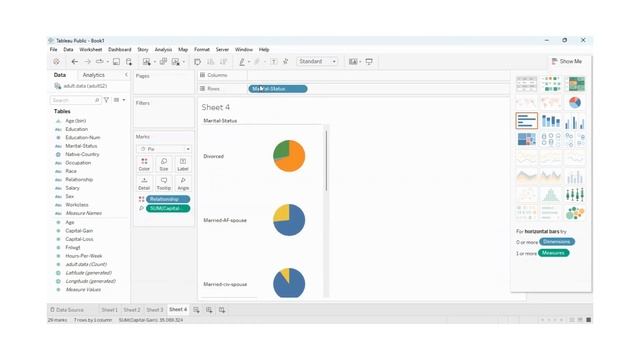Create a new worksheet from toolbar

(147, 62)
